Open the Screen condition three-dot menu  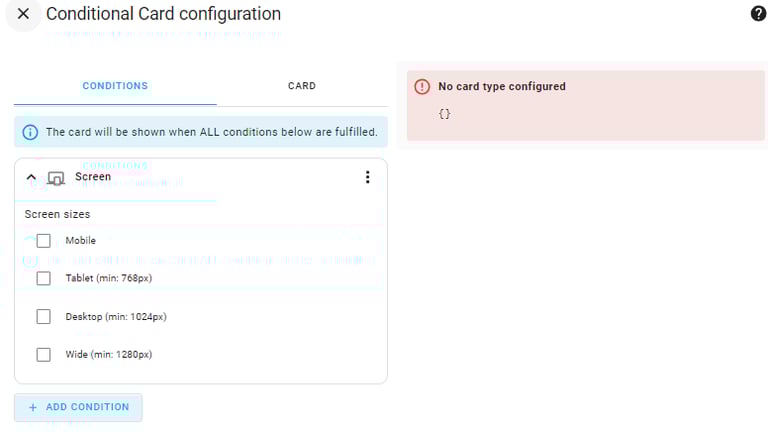(367, 177)
